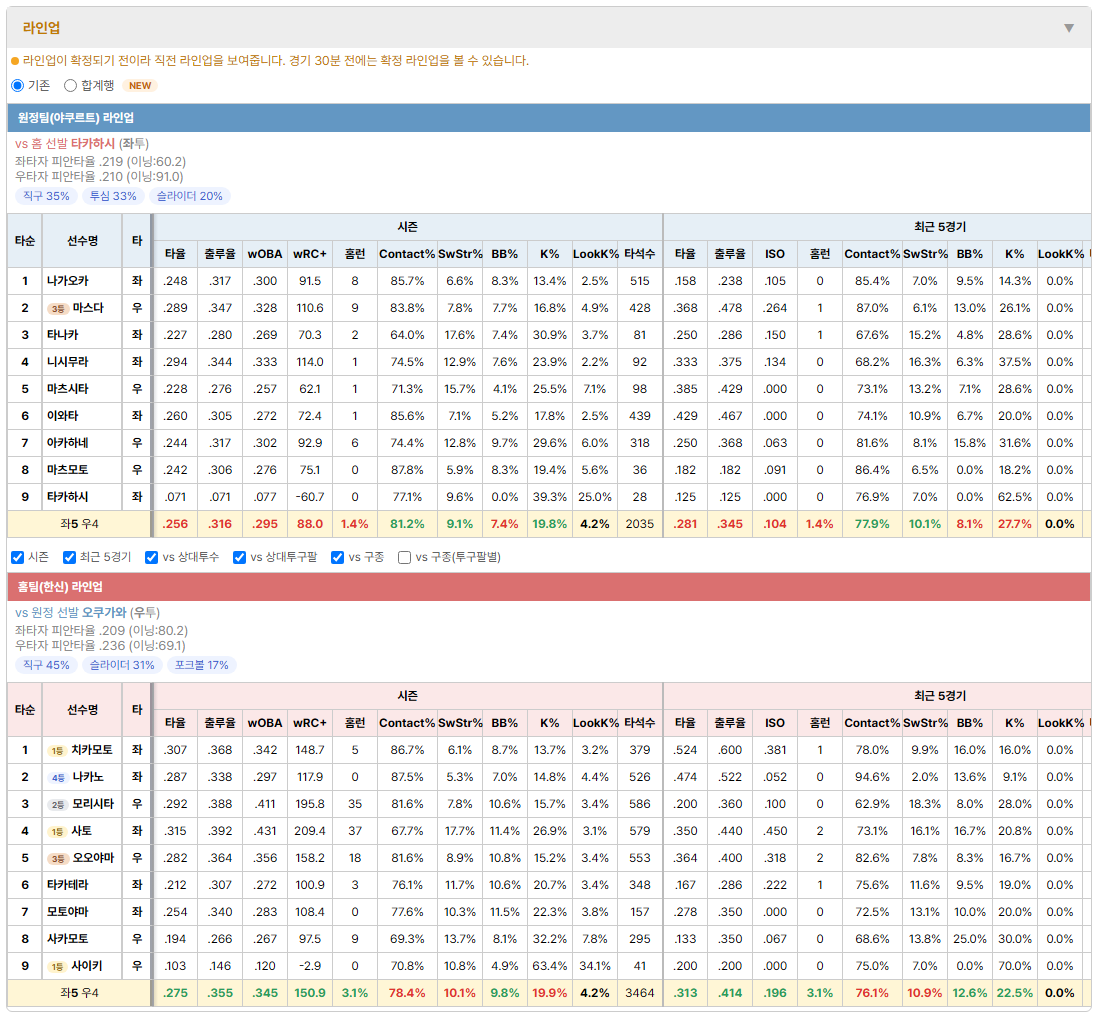Click the 1등 badge beside 사토
The height and width of the screenshot is (1018, 1098).
tap(57, 832)
